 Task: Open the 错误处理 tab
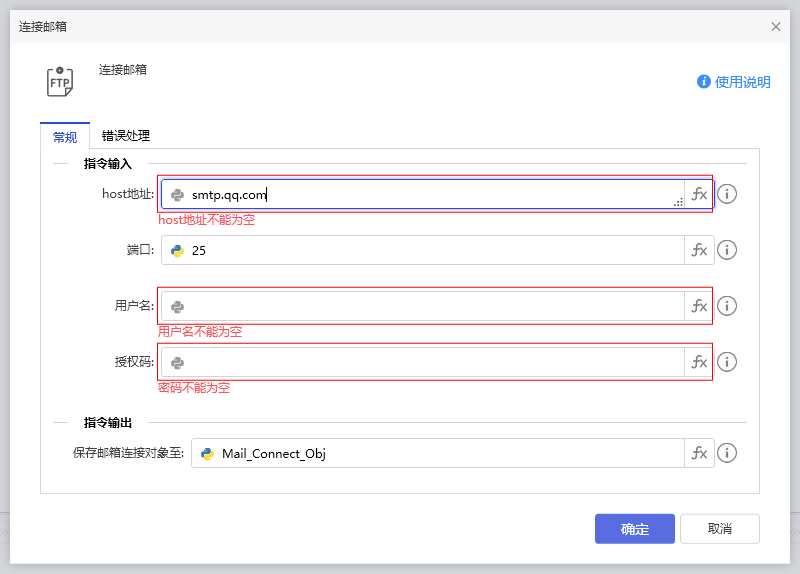pos(126,136)
